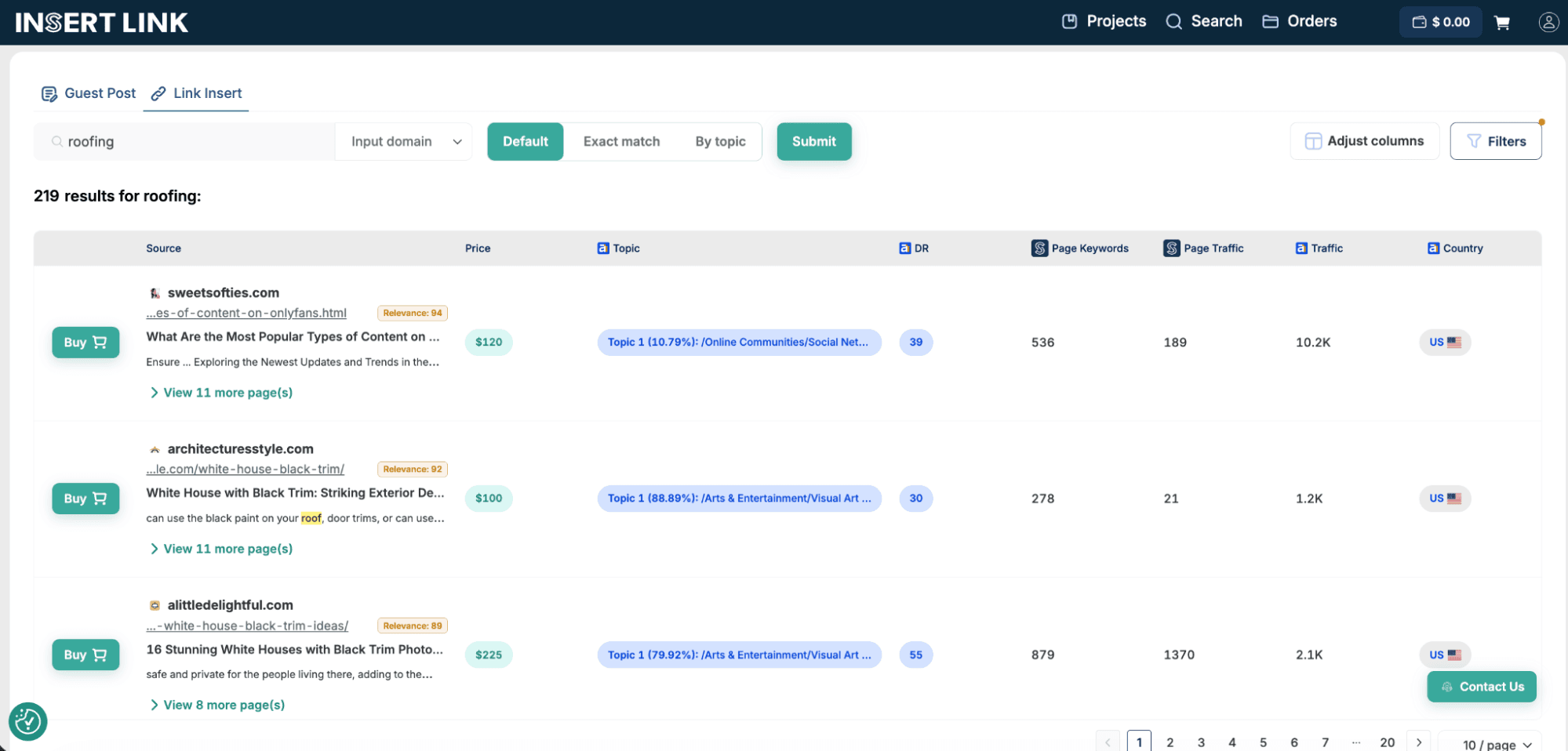The image size is (1568, 751).
Task: Open the user profile icon
Action: coord(1548,22)
